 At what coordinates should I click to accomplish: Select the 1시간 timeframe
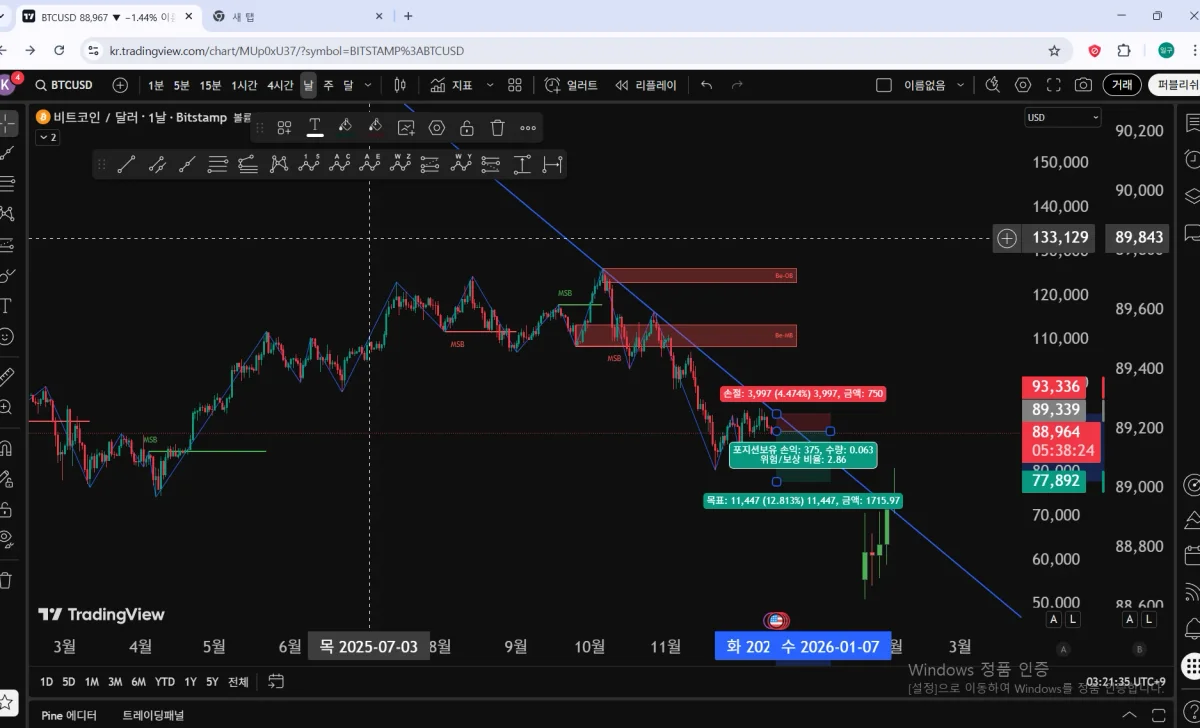244,85
